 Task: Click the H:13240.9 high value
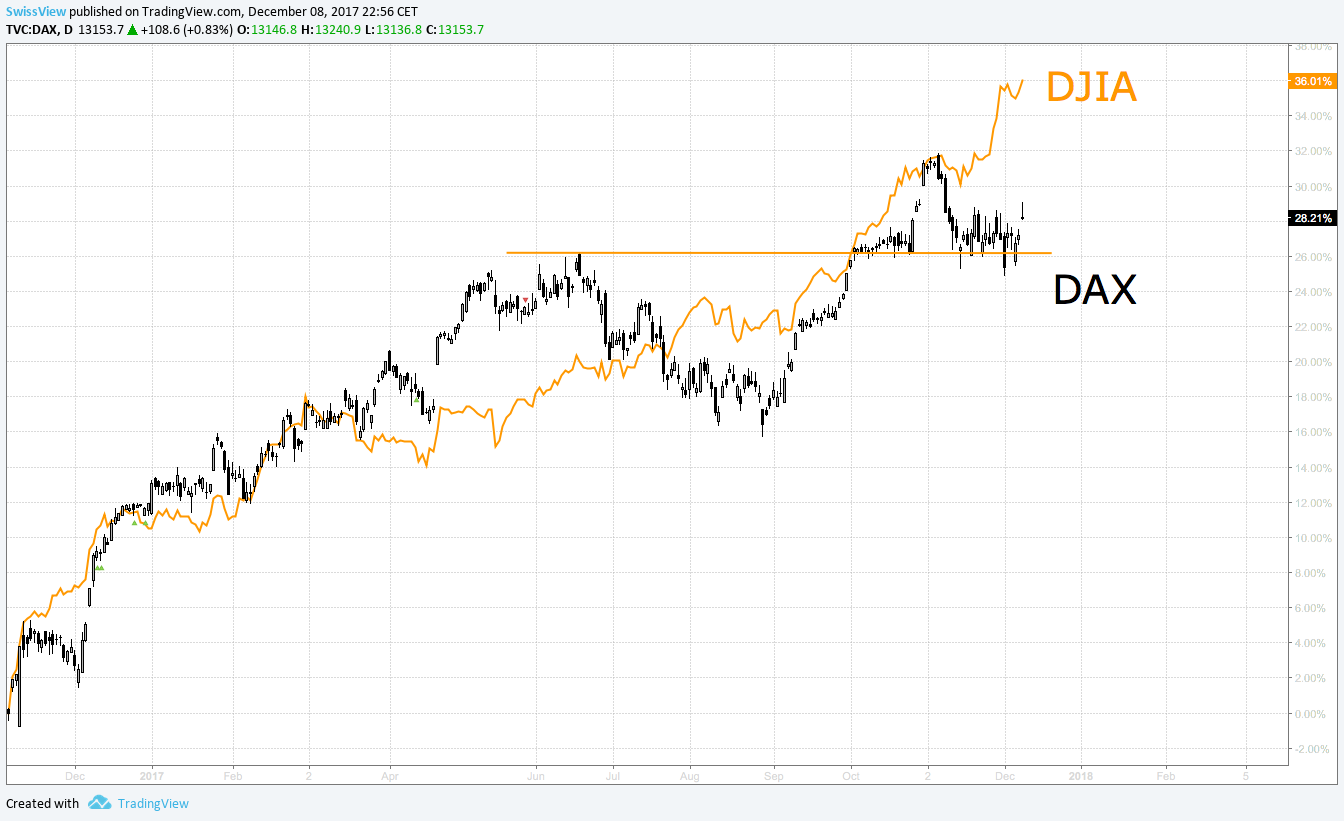pos(329,29)
